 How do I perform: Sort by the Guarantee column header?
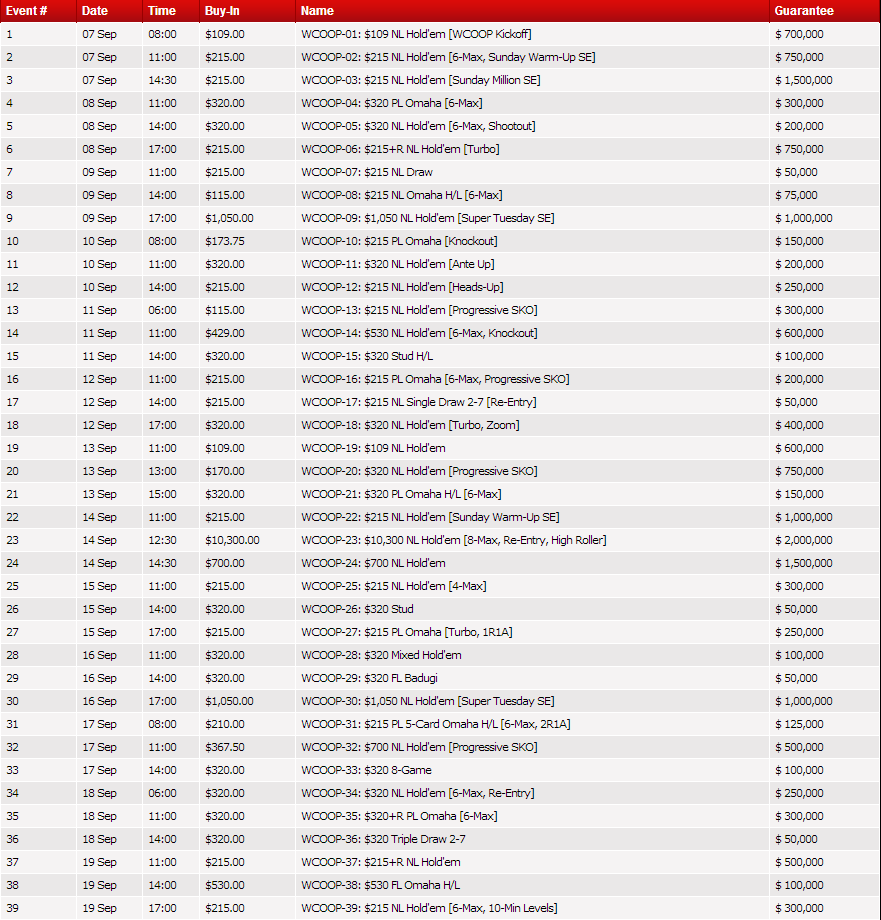pos(804,11)
